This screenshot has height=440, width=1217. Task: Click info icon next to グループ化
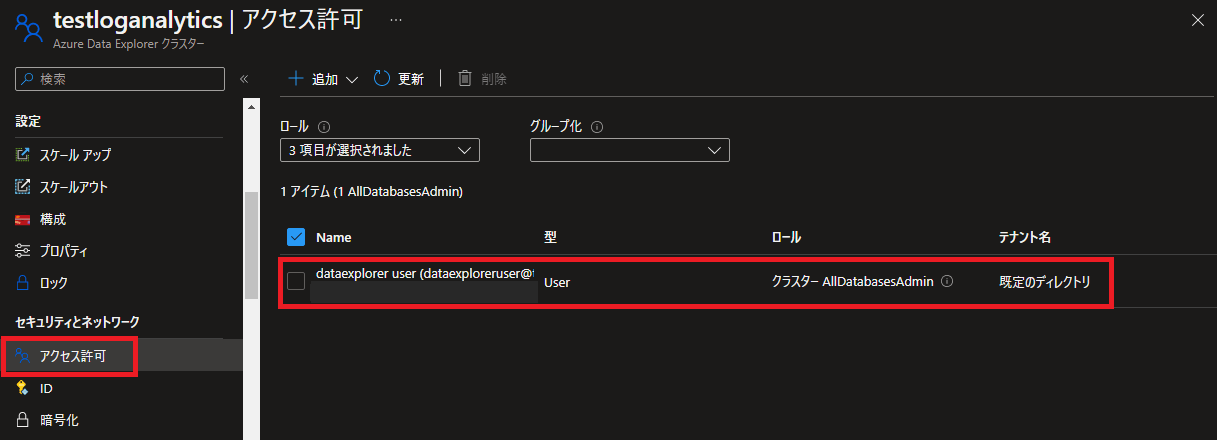597,128
